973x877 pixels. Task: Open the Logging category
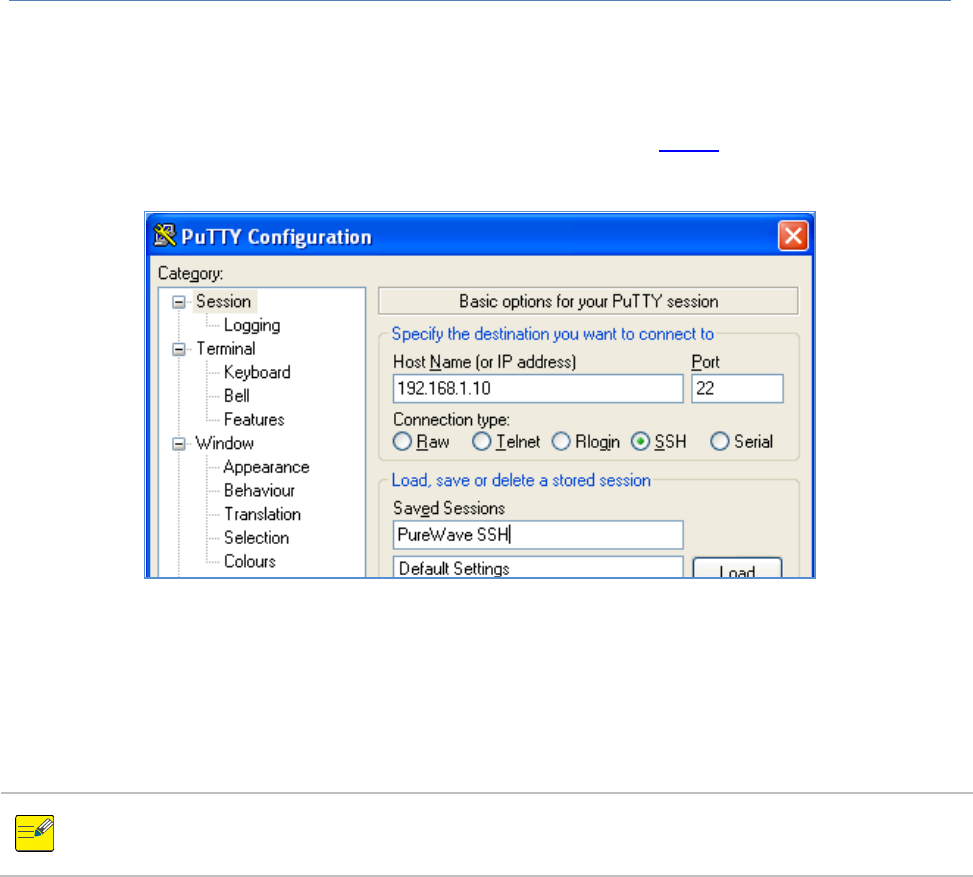(x=252, y=325)
